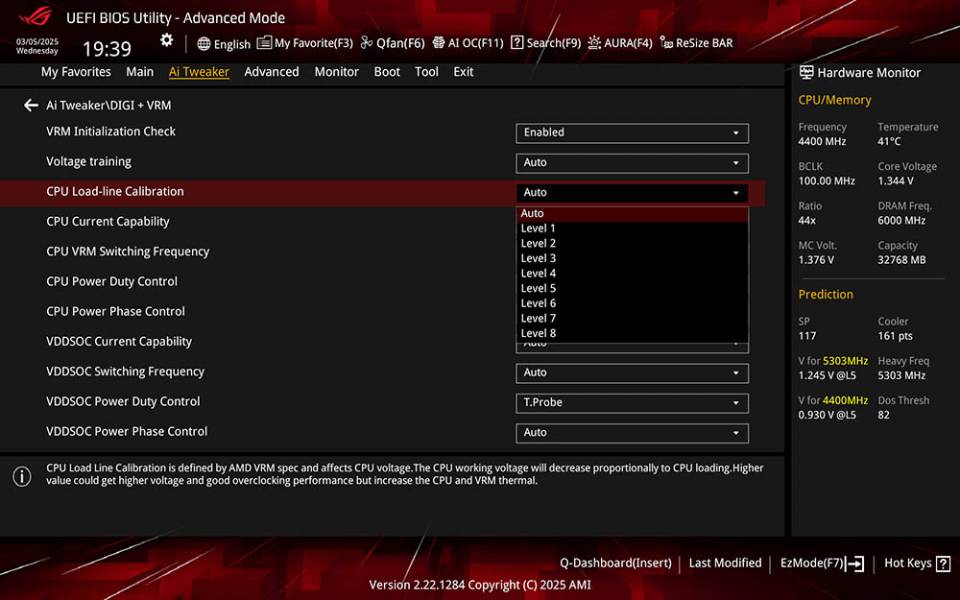Click the 5303MHz highlighted frequency value
960x600 pixels.
(x=845, y=361)
